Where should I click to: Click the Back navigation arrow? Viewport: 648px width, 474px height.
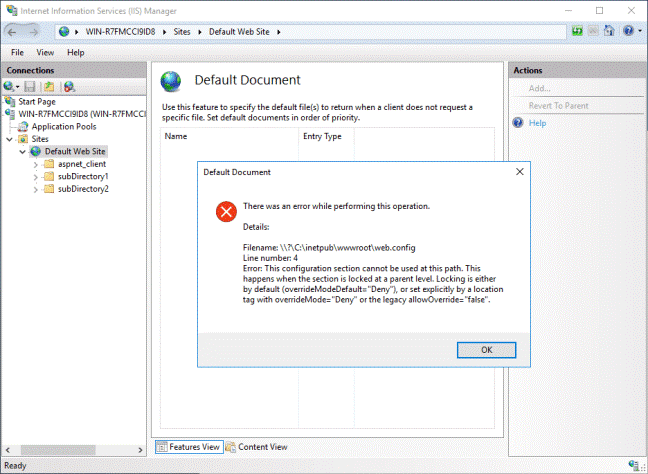pos(12,32)
